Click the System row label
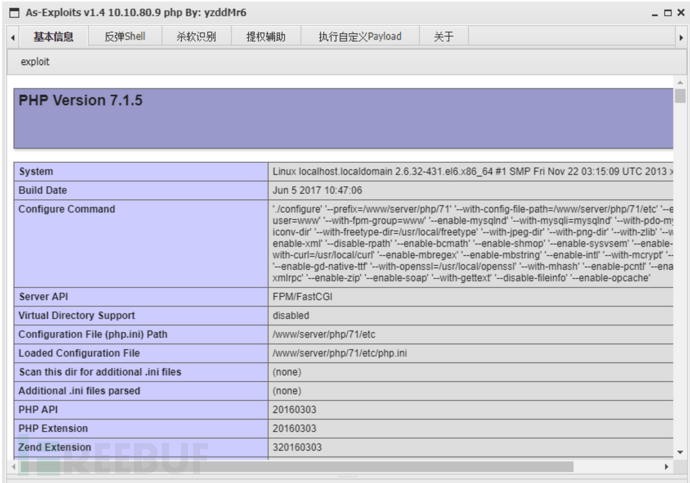Screen dimensions: 690x483 pos(36,172)
